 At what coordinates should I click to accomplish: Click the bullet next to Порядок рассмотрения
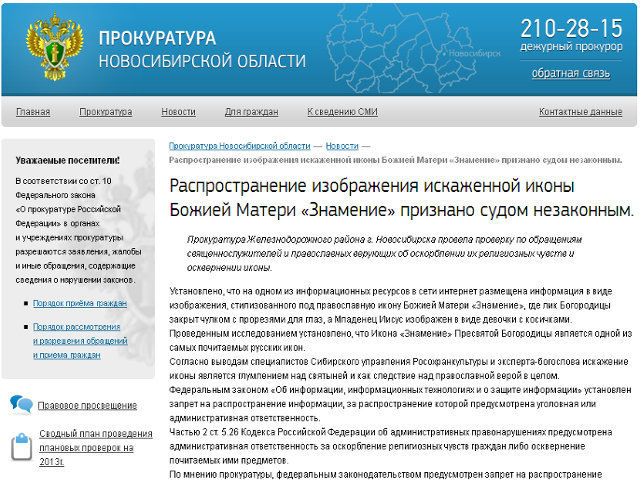(x=25, y=327)
